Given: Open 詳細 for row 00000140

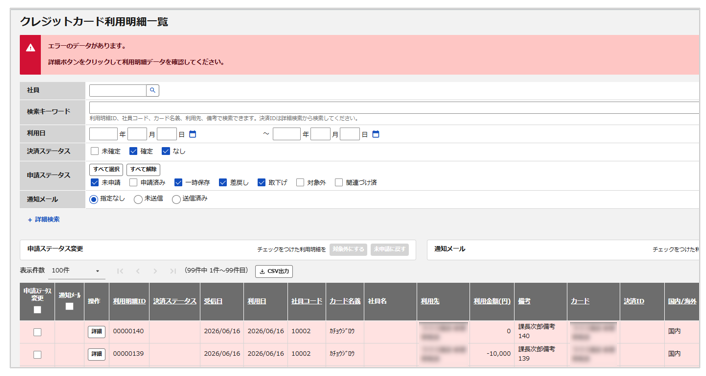Looking at the screenshot, I should click(x=96, y=331).
